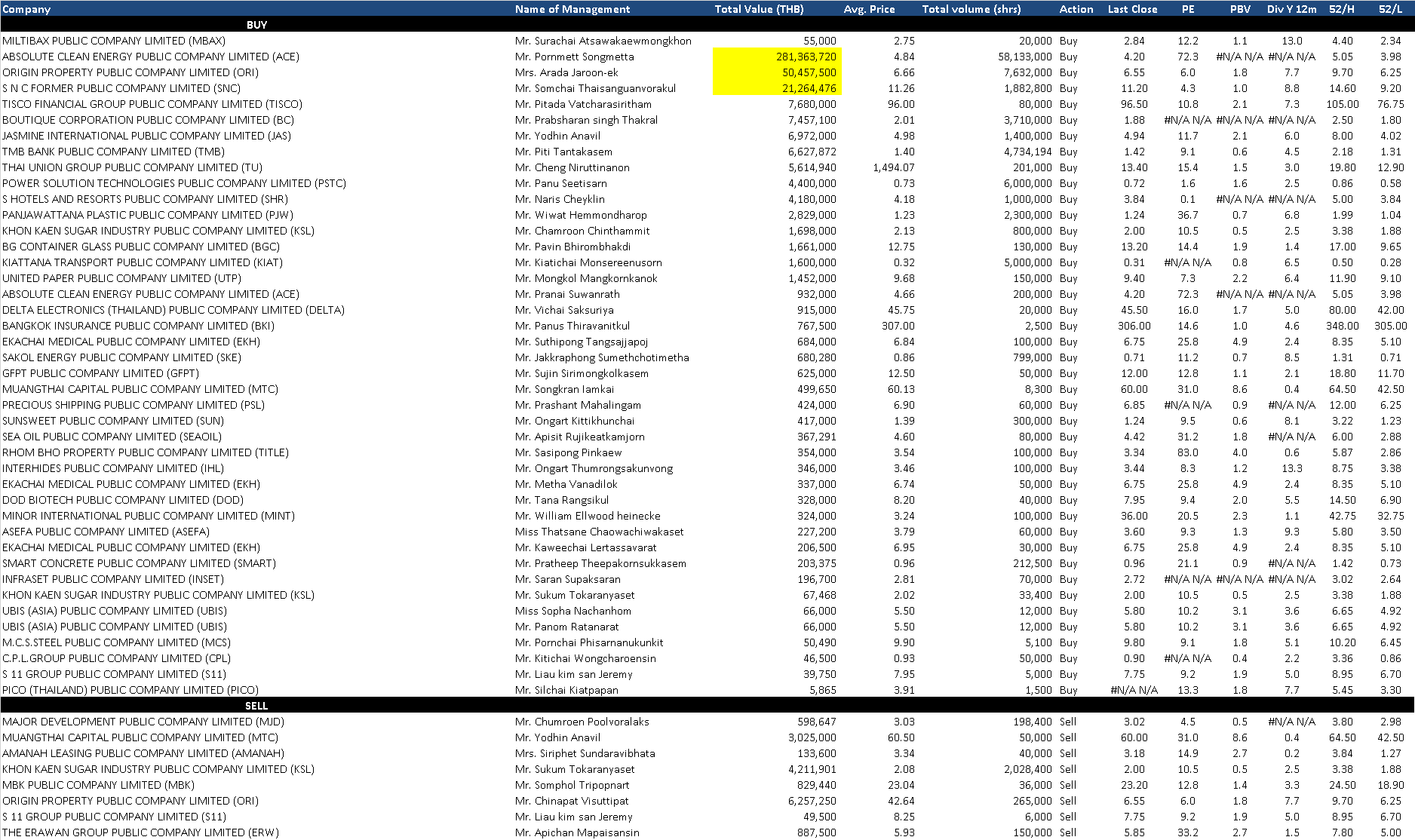Click THAI UNION GROUP (TU) cell
The height and width of the screenshot is (840, 1415).
132,167
